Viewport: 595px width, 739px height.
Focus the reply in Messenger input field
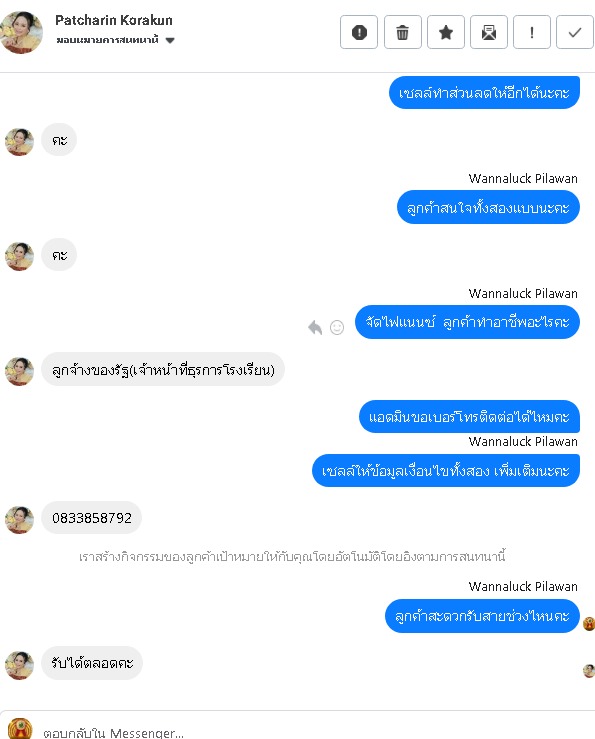pyautogui.click(x=311, y=731)
